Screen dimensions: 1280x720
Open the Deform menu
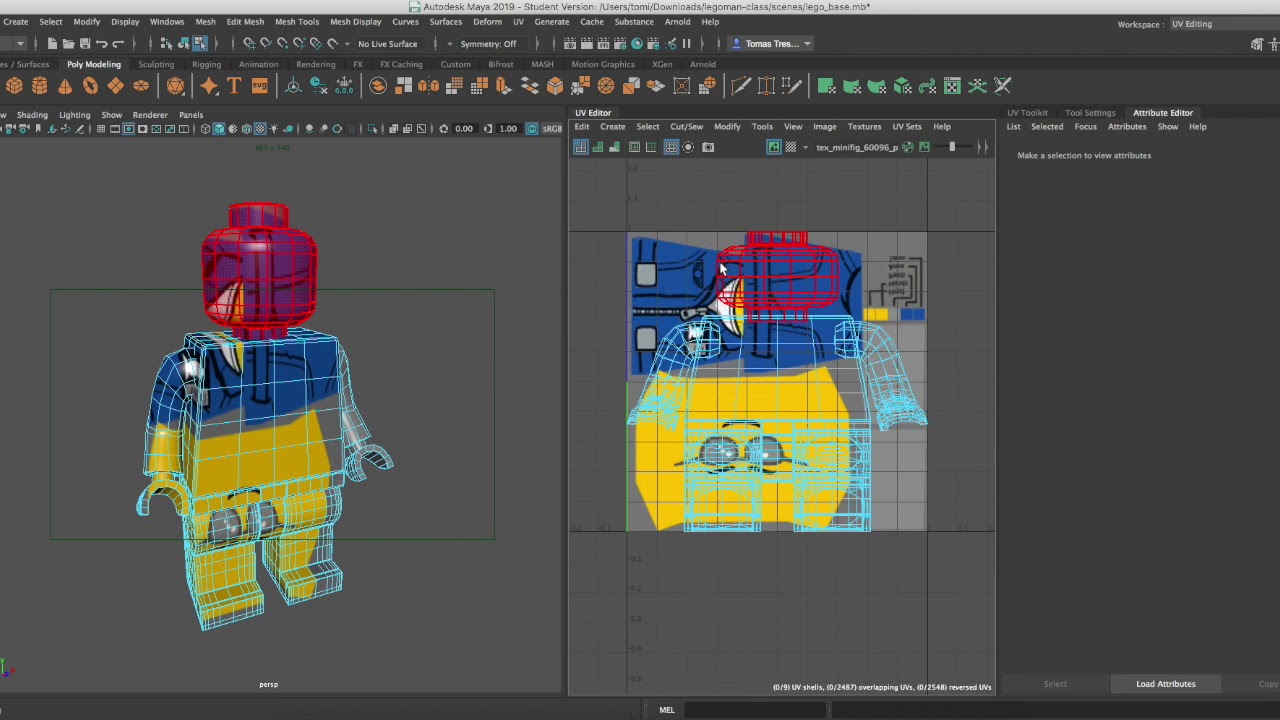tap(487, 22)
